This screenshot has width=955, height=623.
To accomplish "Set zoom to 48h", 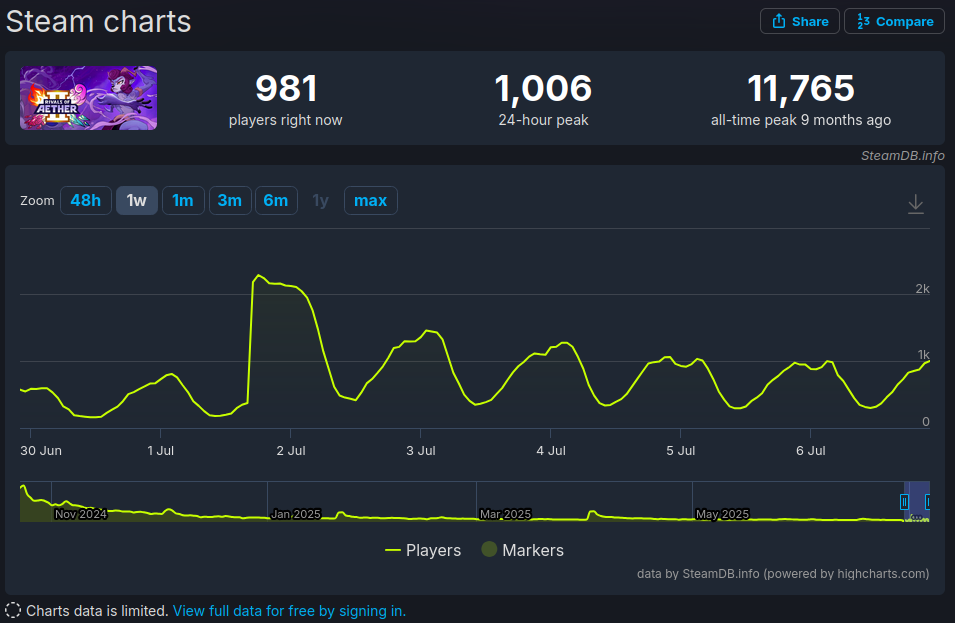I will tap(86, 200).
